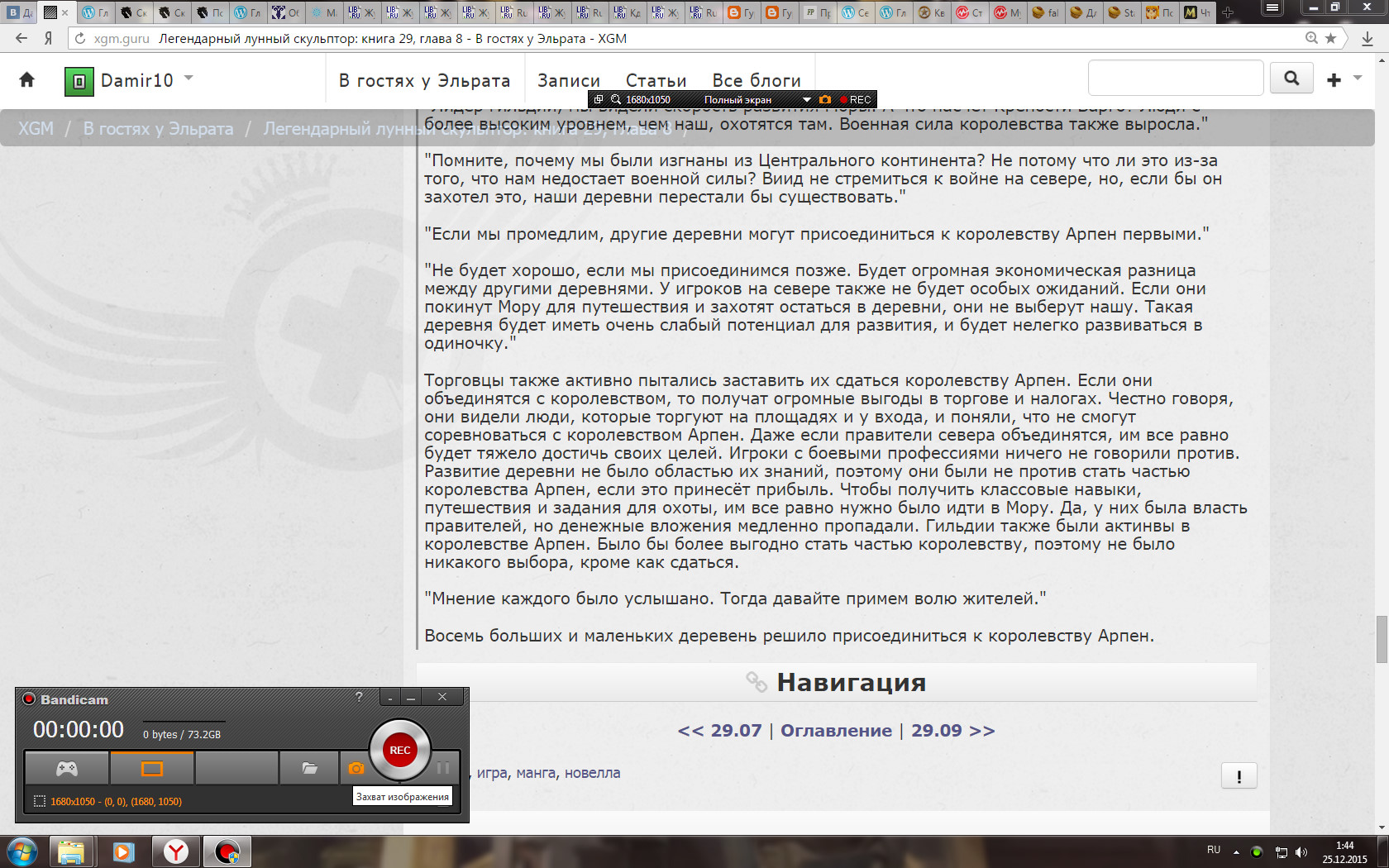Open Windows Explorer from the taskbar
The width and height of the screenshot is (1389, 868).
[71, 851]
